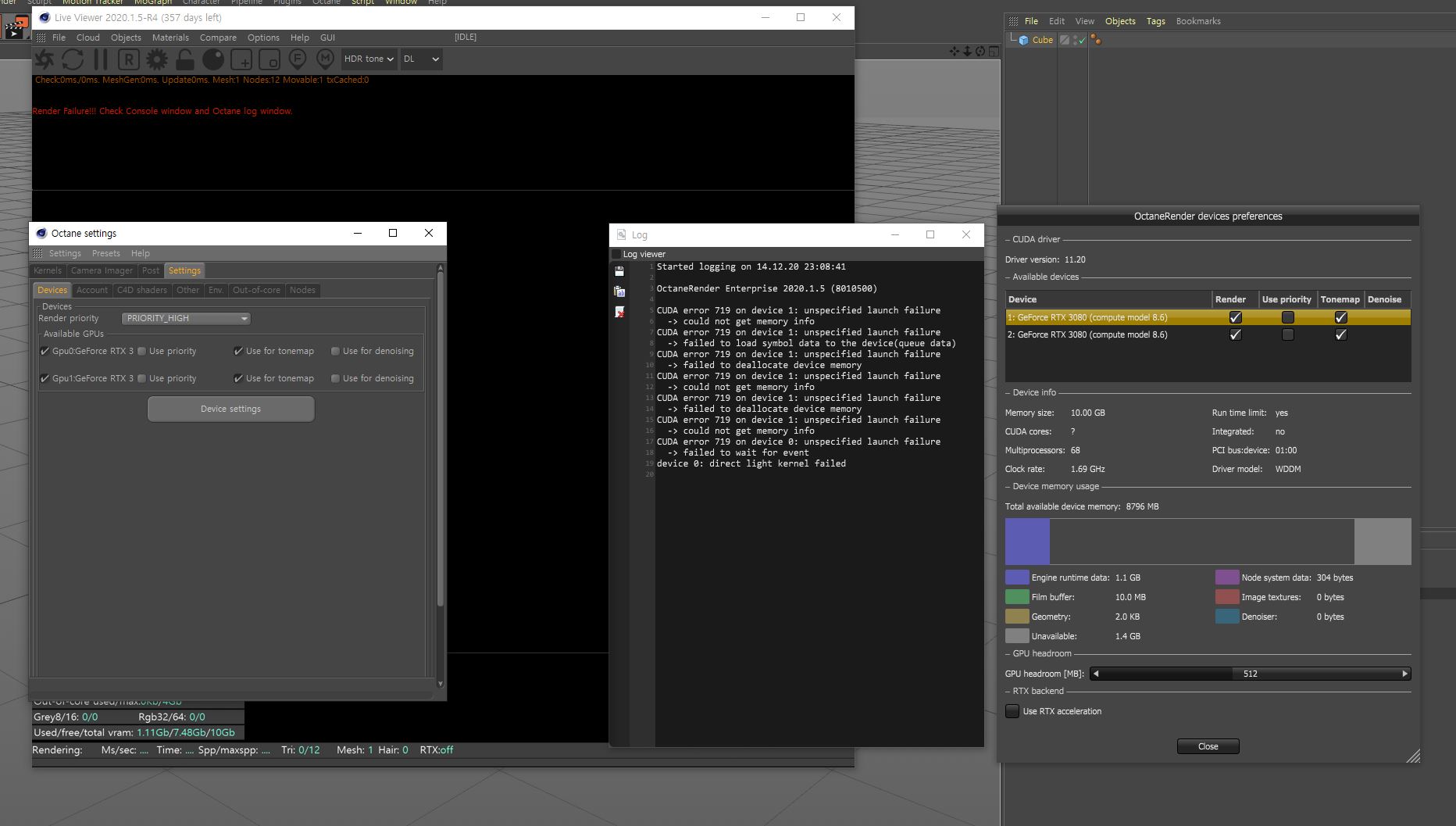The image size is (1456, 826).
Task: Toggle Cube visibility green checkmark
Action: [1081, 40]
